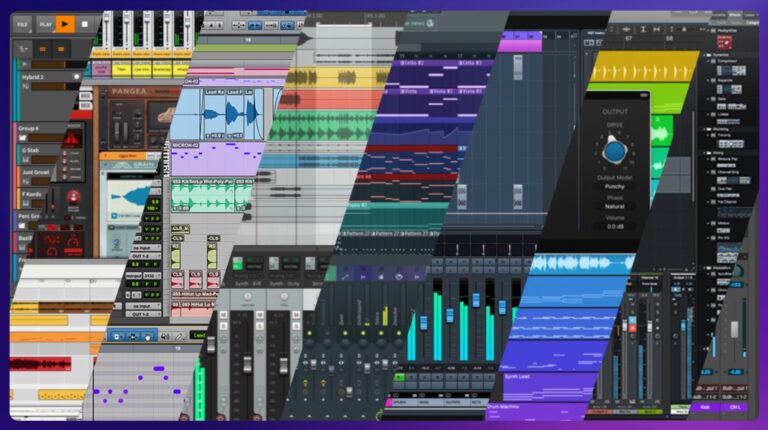The height and width of the screenshot is (430, 768).
Task: Arm recording on the Hybrid 2 track
Action: (x=76, y=77)
